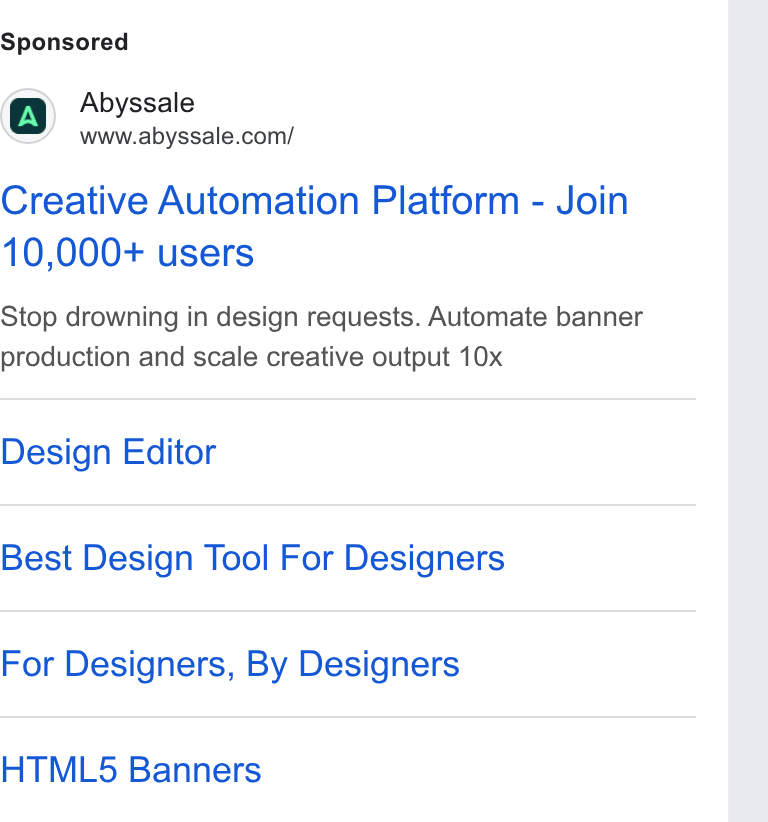This screenshot has width=768, height=822.
Task: Click the Stop drowning in design requests description
Action: [321, 337]
